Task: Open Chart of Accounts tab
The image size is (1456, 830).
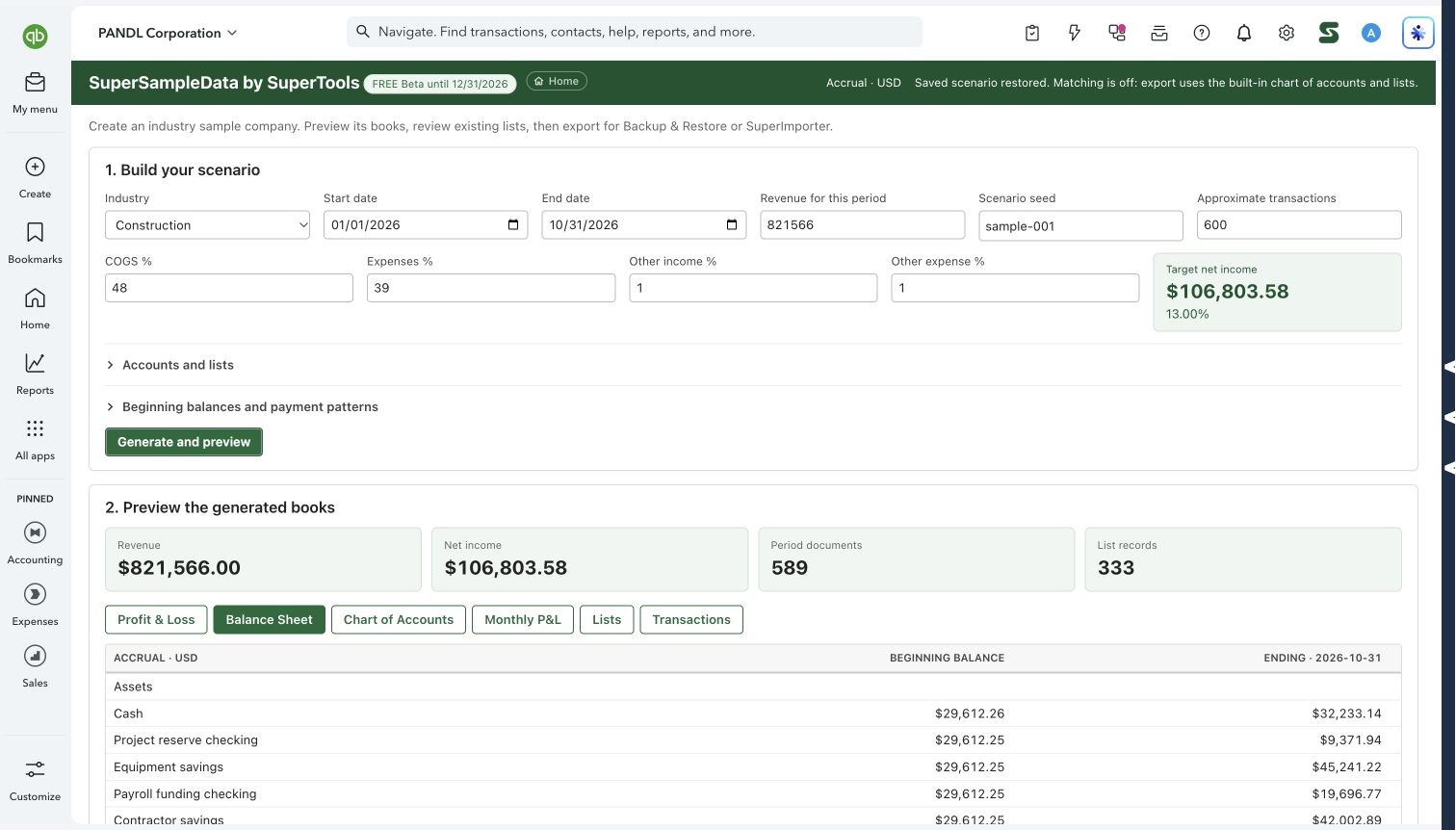Action: pyautogui.click(x=399, y=619)
